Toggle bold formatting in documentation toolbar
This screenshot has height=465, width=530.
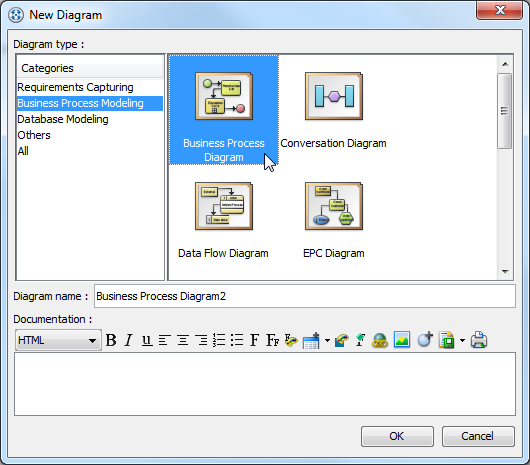click(x=111, y=340)
